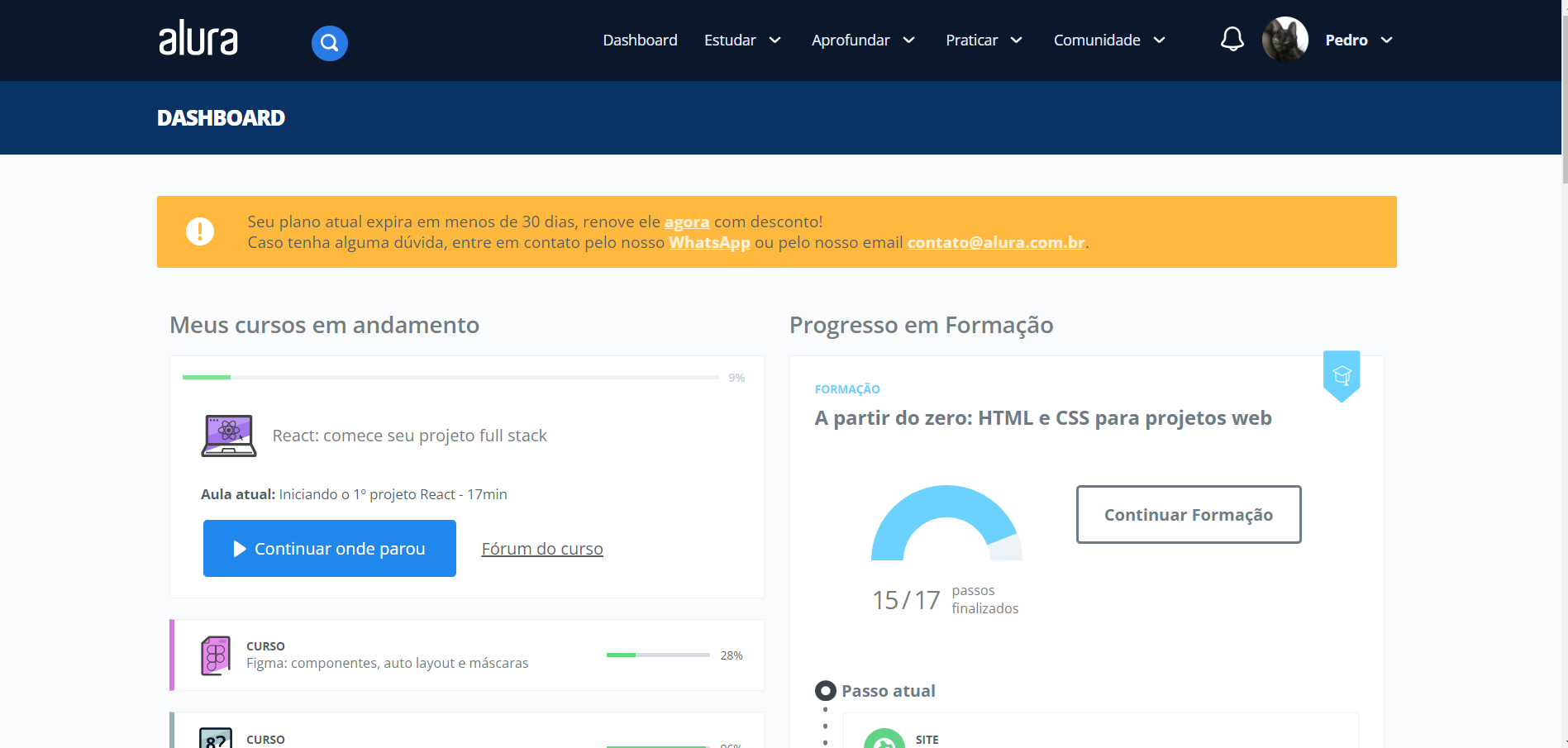Click Pedro's profile avatar picture
This screenshot has width=1568, height=748.
(1285, 40)
